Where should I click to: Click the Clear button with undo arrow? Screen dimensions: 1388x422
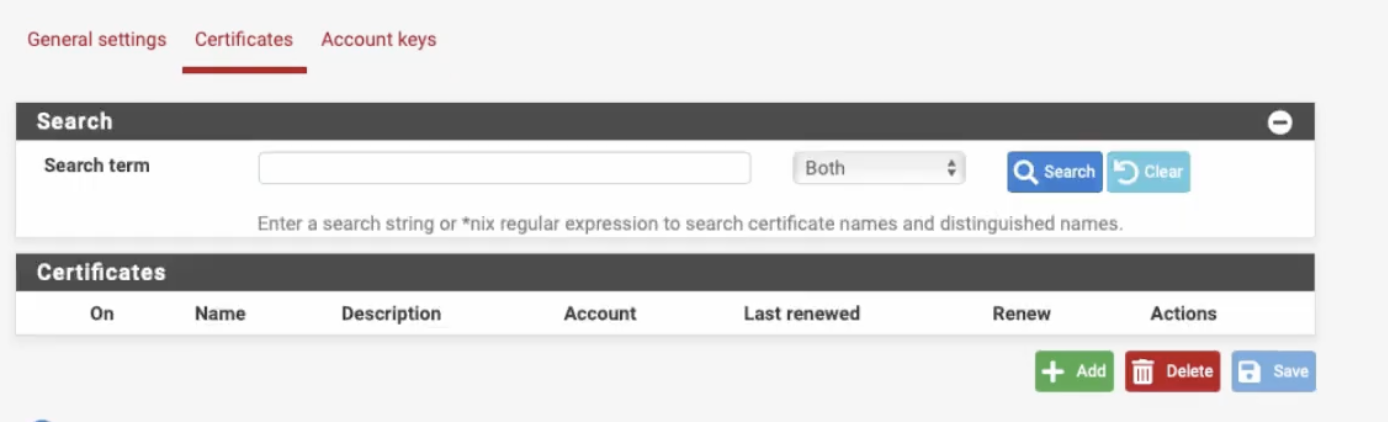click(x=1148, y=172)
